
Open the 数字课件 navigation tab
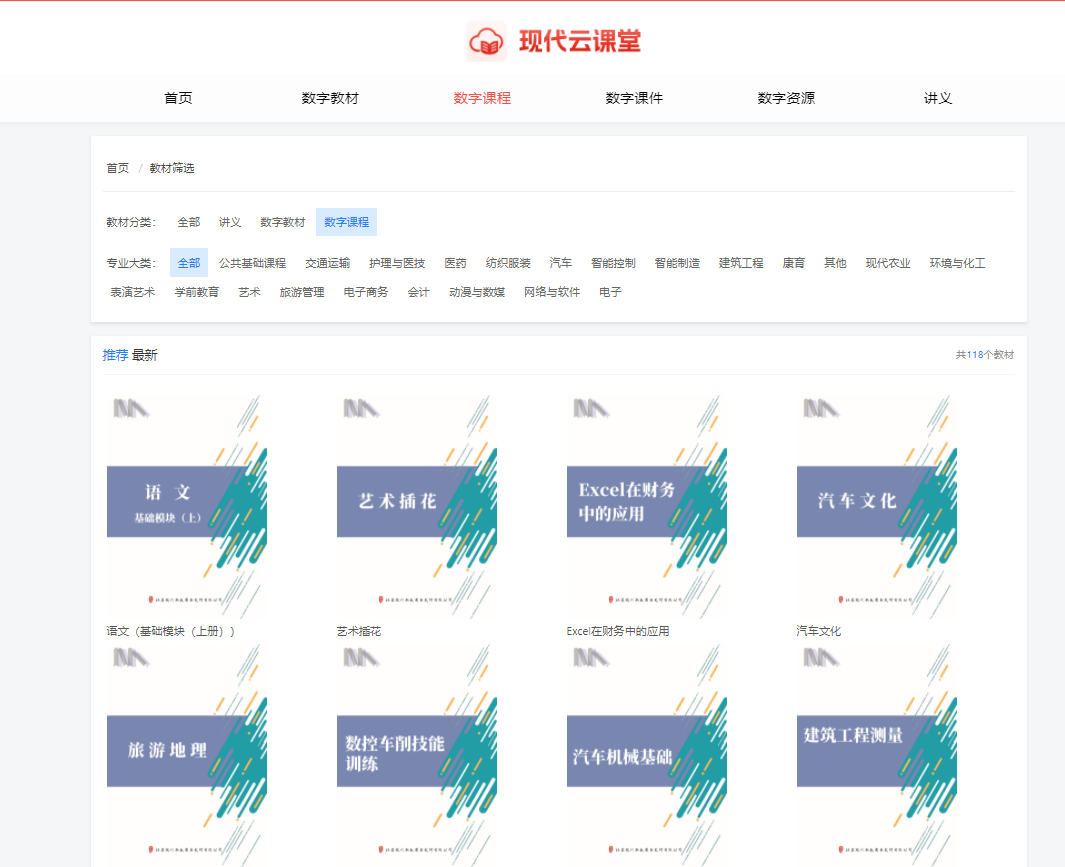pyautogui.click(x=634, y=98)
